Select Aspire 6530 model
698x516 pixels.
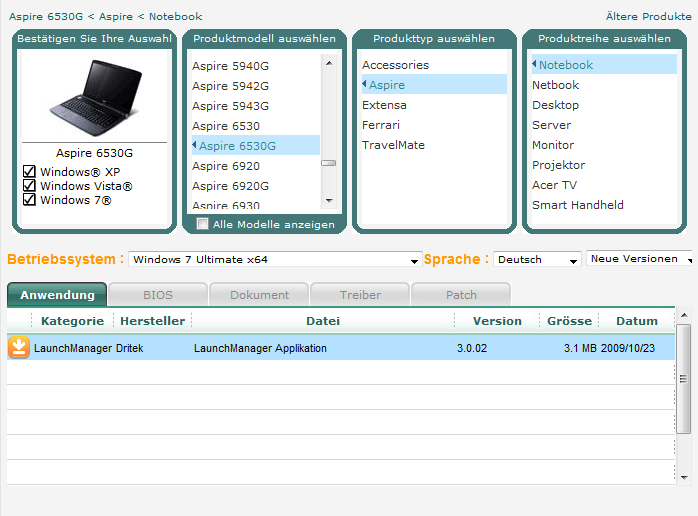click(226, 126)
